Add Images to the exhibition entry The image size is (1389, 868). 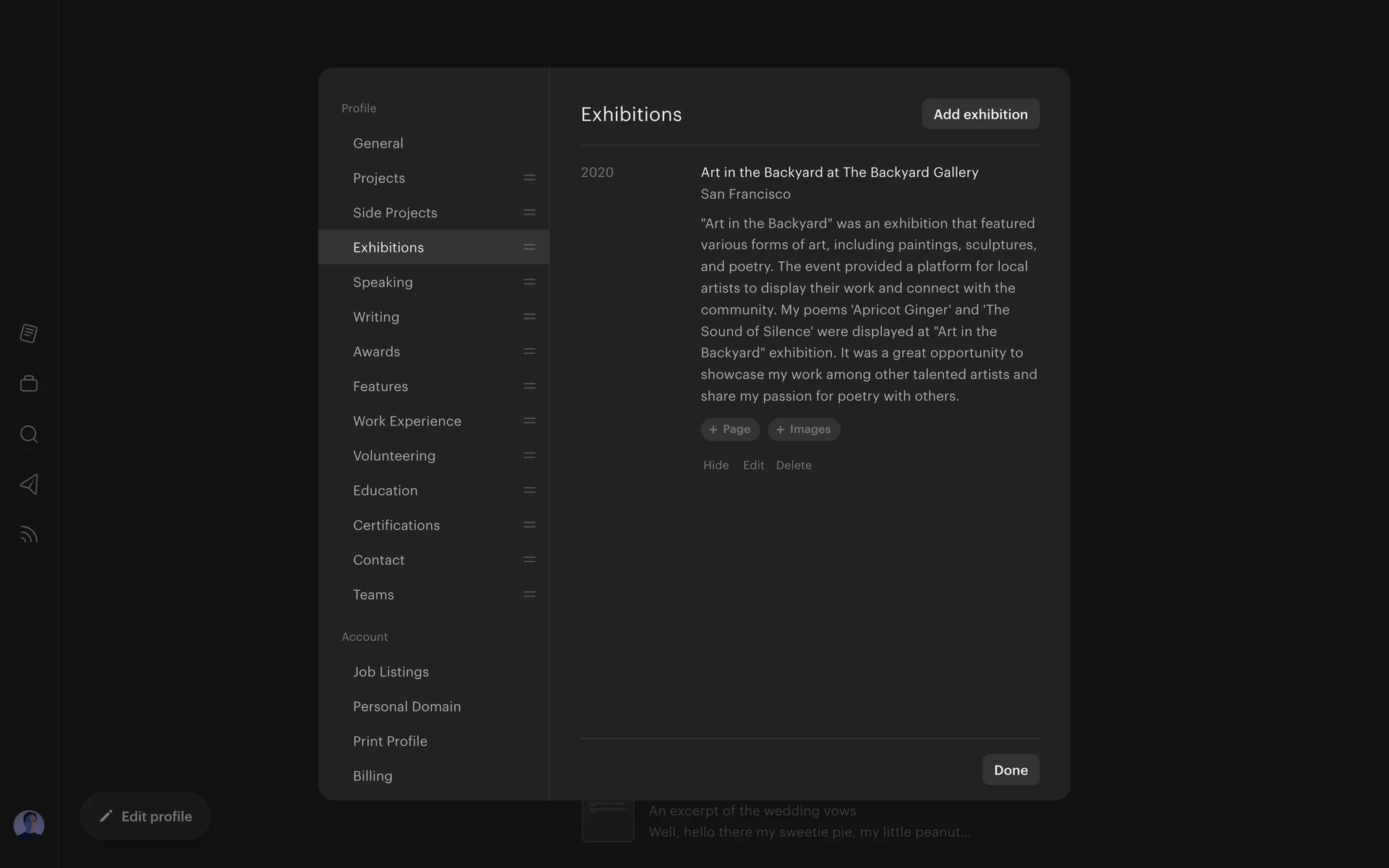pyautogui.click(x=804, y=430)
